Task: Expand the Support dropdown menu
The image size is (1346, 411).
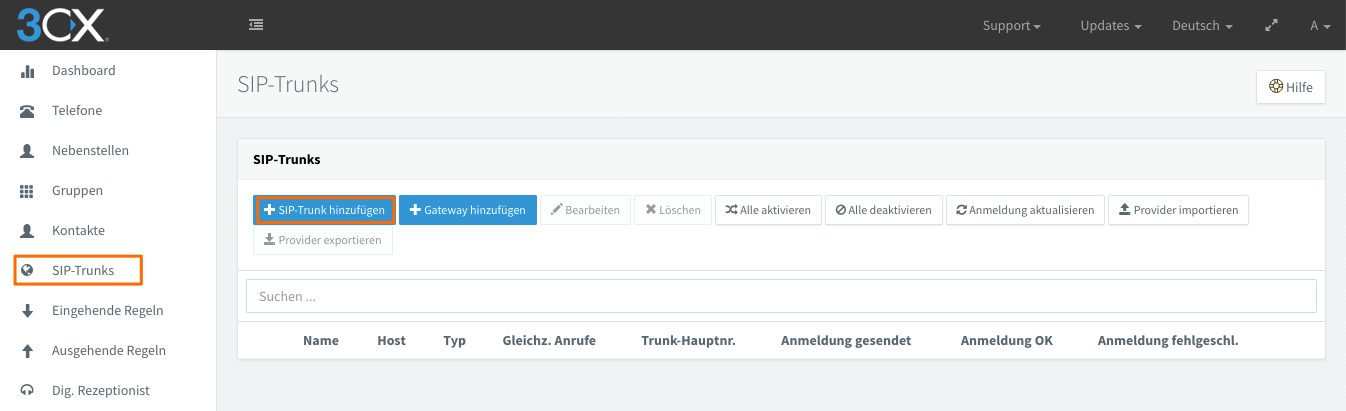Action: pos(1012,26)
